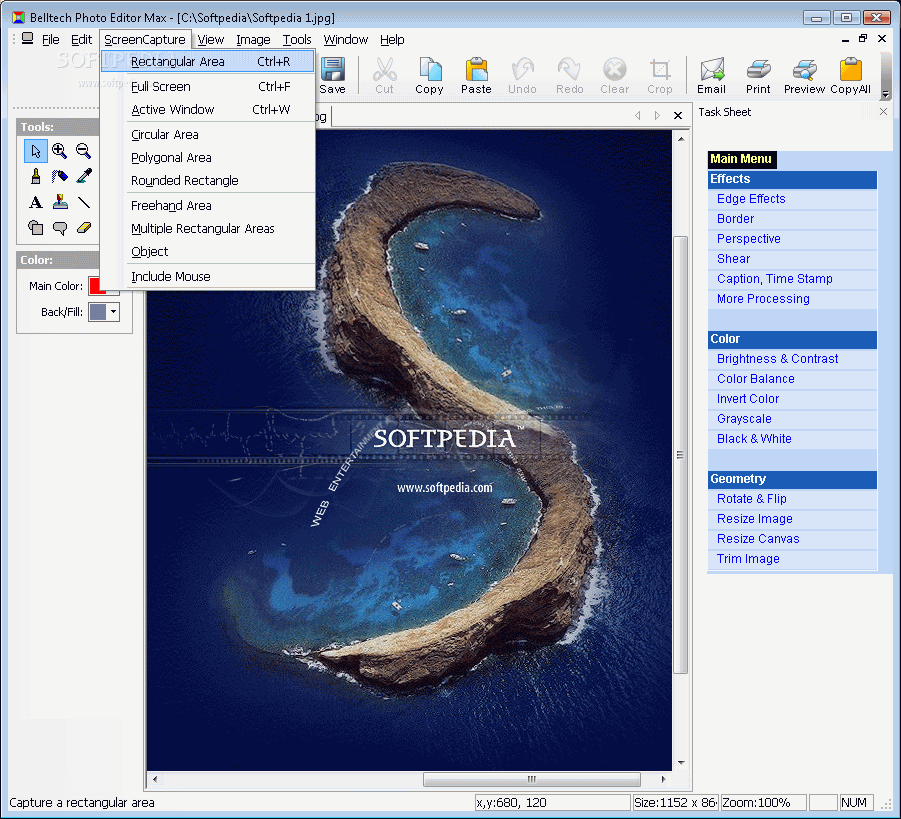
Task: Click the Back/Fill color swatch
Action: [98, 312]
